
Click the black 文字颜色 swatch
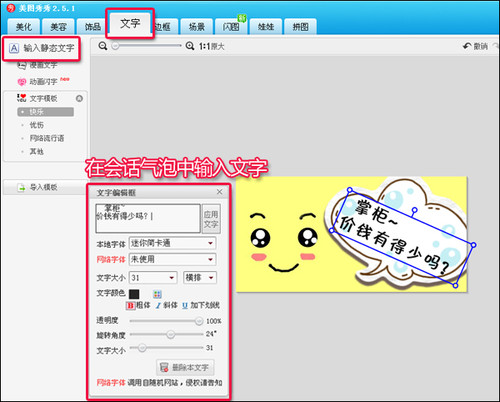(x=134, y=294)
